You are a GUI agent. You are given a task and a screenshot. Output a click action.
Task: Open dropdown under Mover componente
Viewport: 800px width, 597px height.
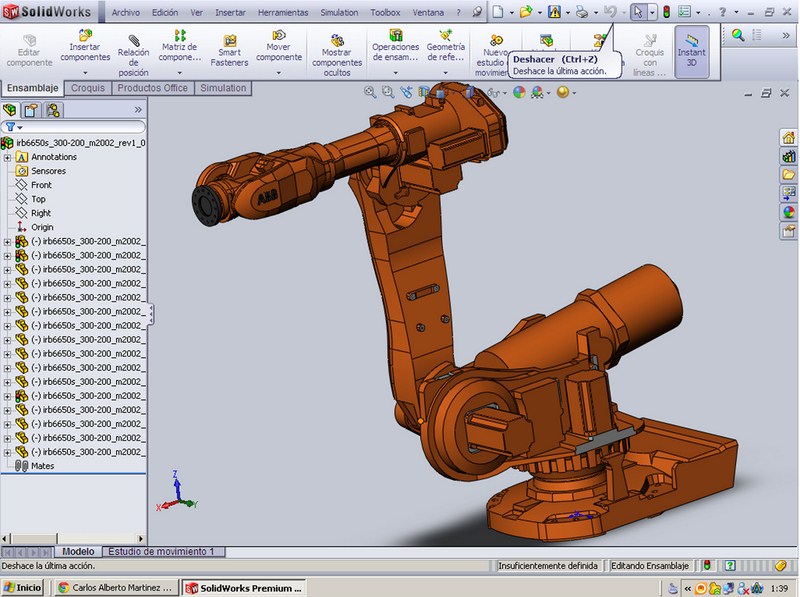(279, 73)
